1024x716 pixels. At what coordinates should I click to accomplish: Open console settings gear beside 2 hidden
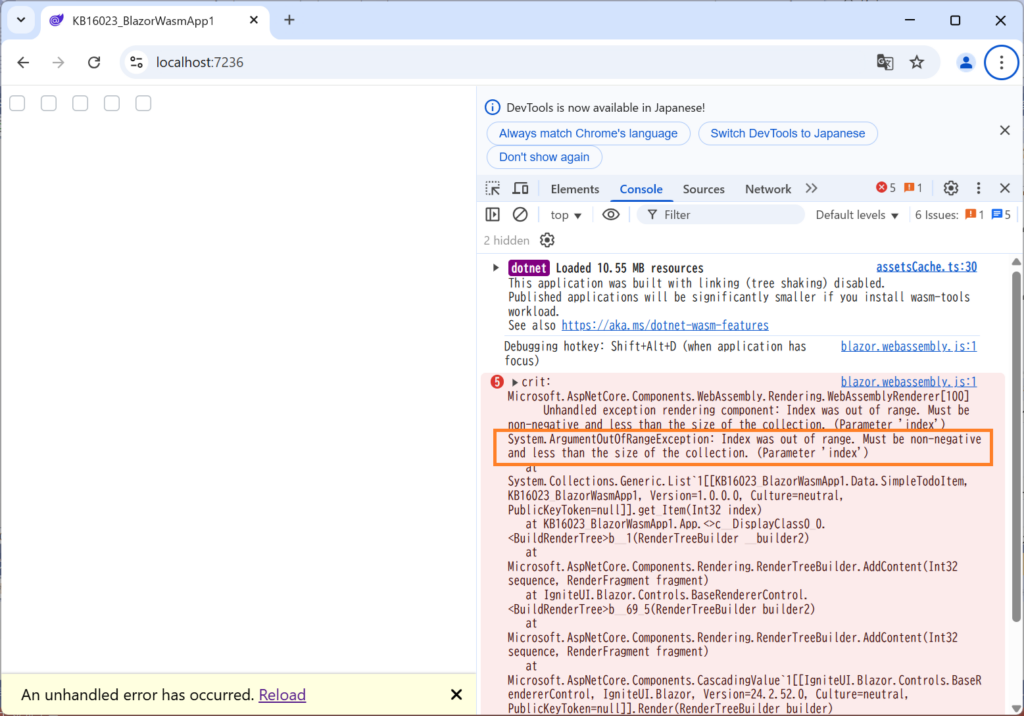click(547, 240)
